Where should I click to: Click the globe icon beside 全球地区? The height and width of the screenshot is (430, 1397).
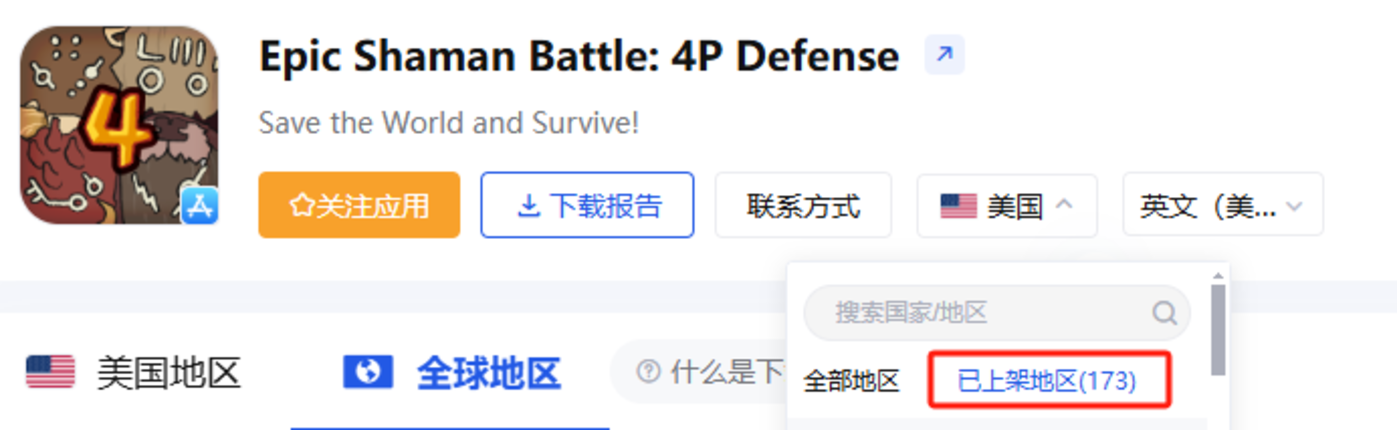(368, 372)
